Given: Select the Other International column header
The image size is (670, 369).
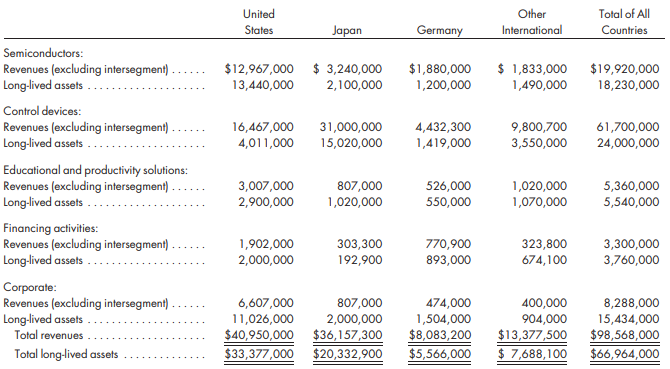Looking at the screenshot, I should point(532,22).
